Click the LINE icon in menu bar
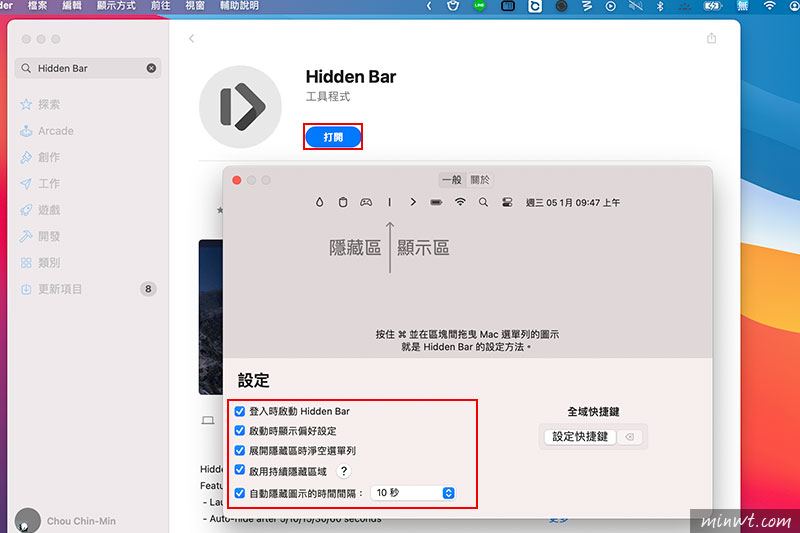This screenshot has width=800, height=533. pyautogui.click(x=479, y=6)
